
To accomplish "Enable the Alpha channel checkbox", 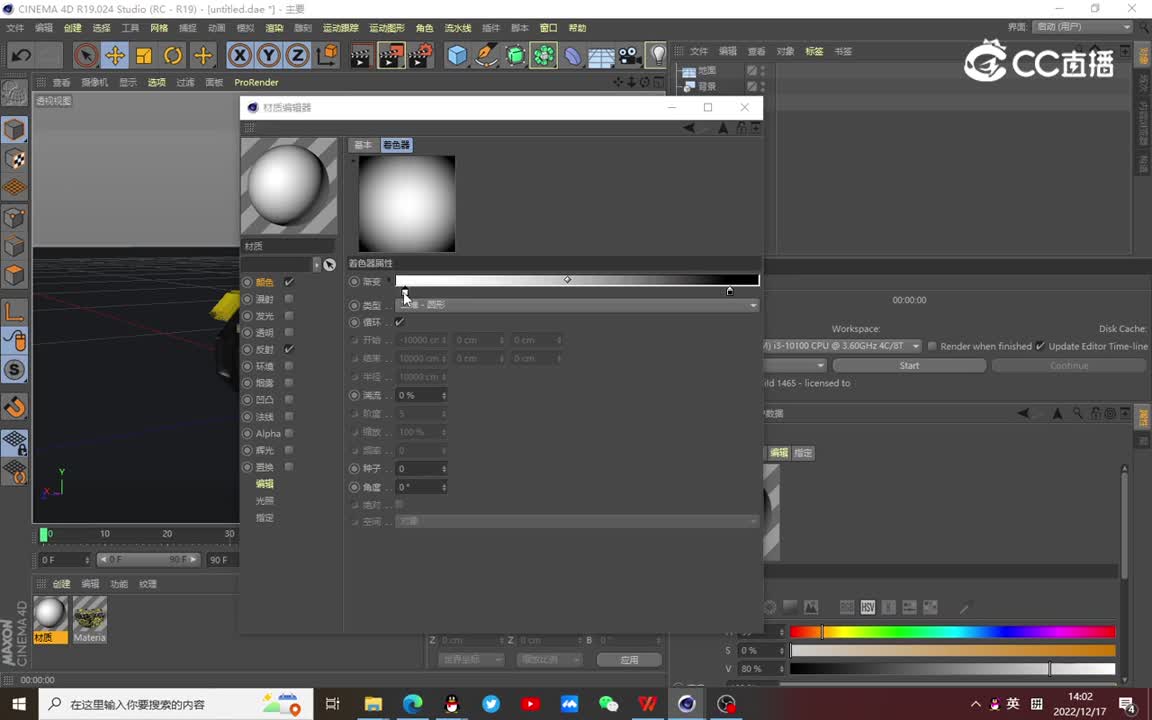I will 289,433.
